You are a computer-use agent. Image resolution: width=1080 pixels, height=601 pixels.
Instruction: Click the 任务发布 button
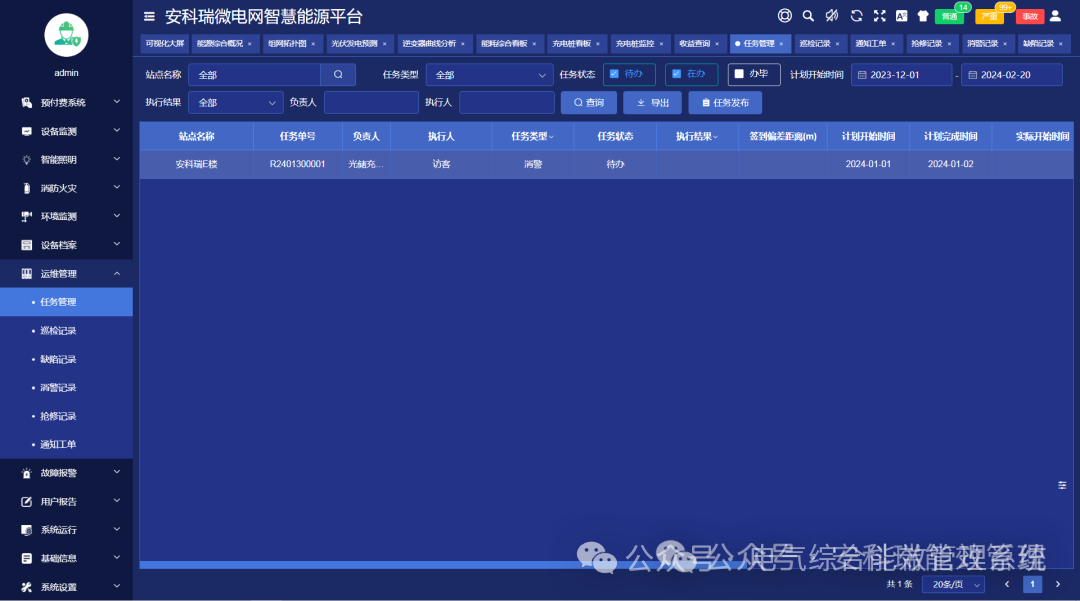click(724, 102)
